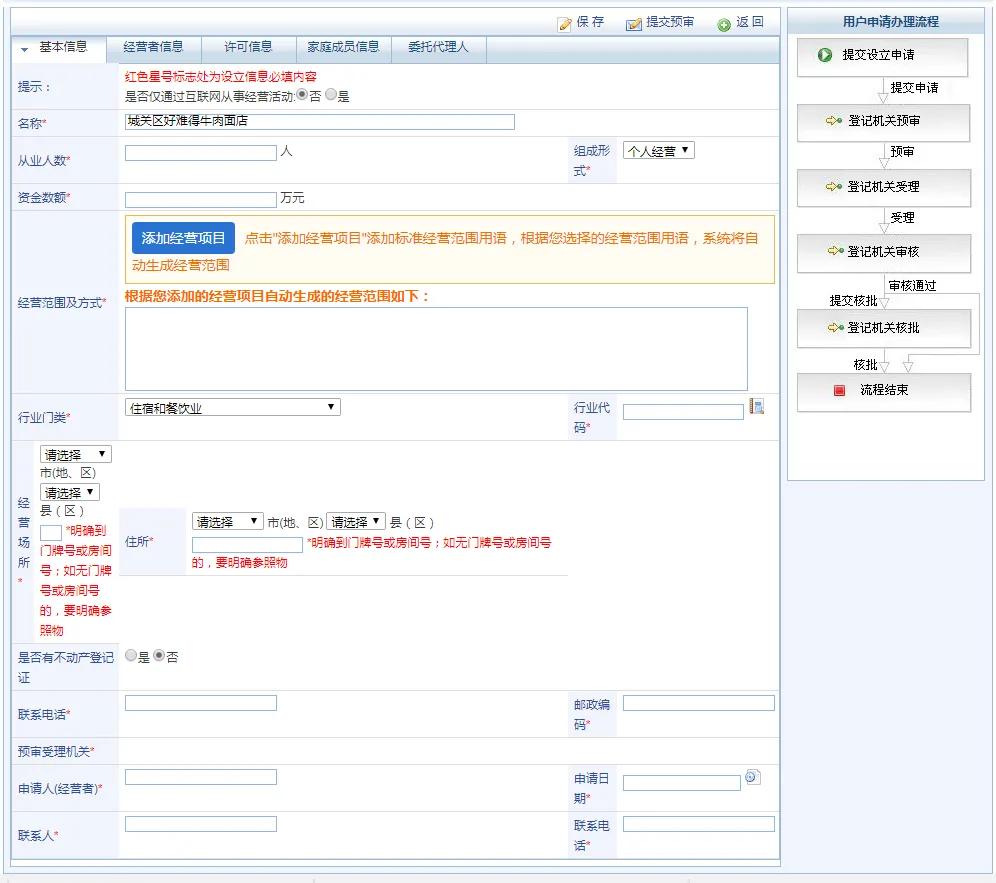
Task: Click inside the 从业人数 input field
Action: click(198, 154)
